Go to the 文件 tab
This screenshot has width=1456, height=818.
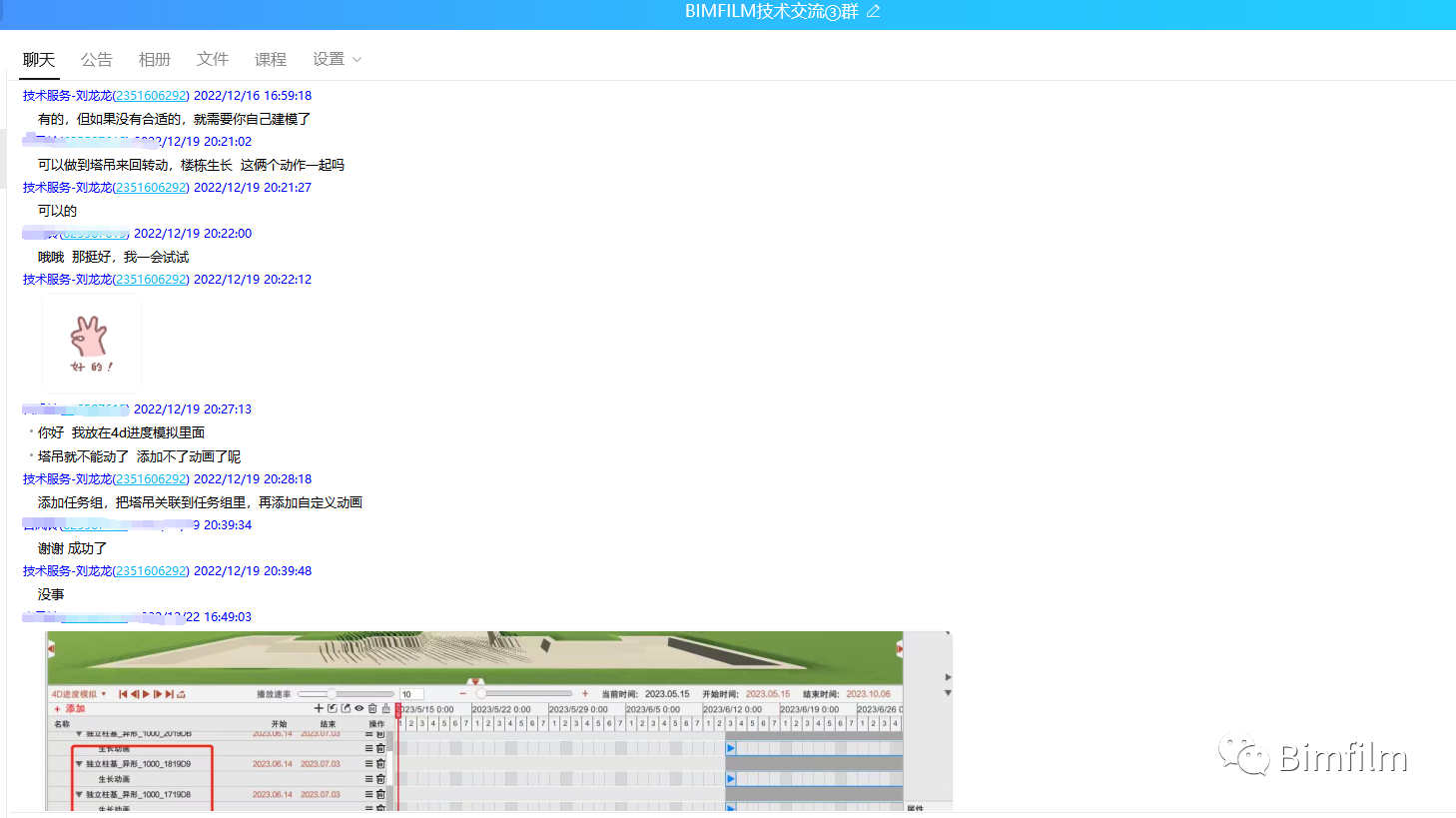(213, 60)
